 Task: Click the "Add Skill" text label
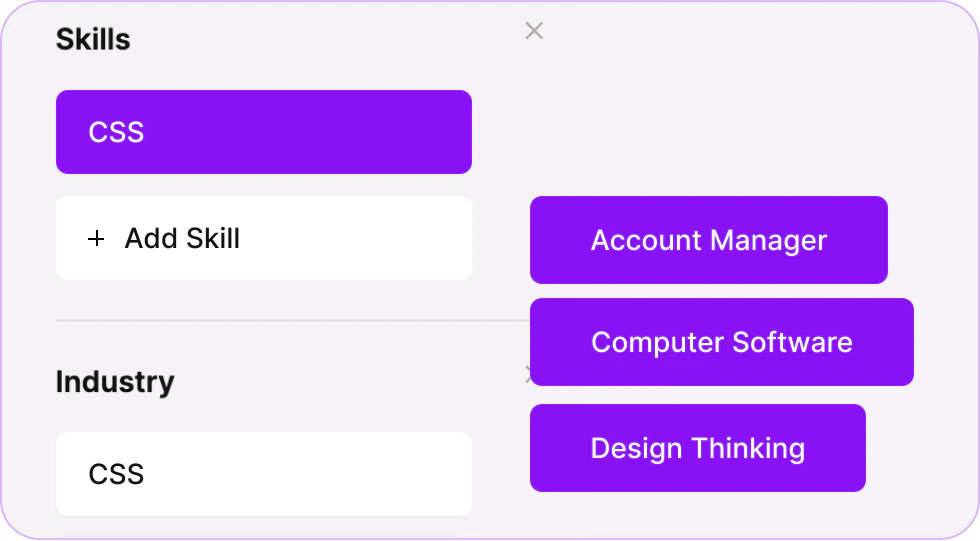[x=182, y=239]
